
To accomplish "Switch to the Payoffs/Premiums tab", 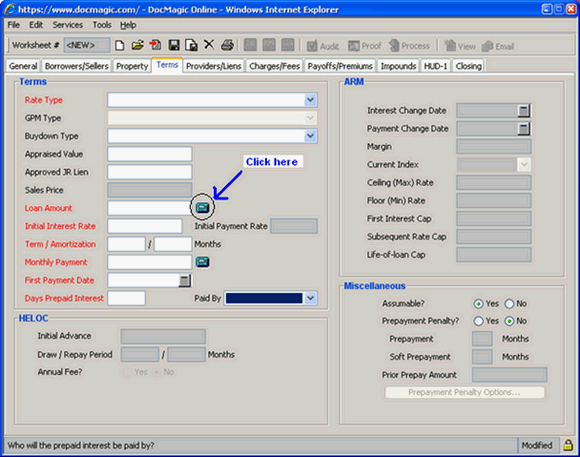I will 340,66.
